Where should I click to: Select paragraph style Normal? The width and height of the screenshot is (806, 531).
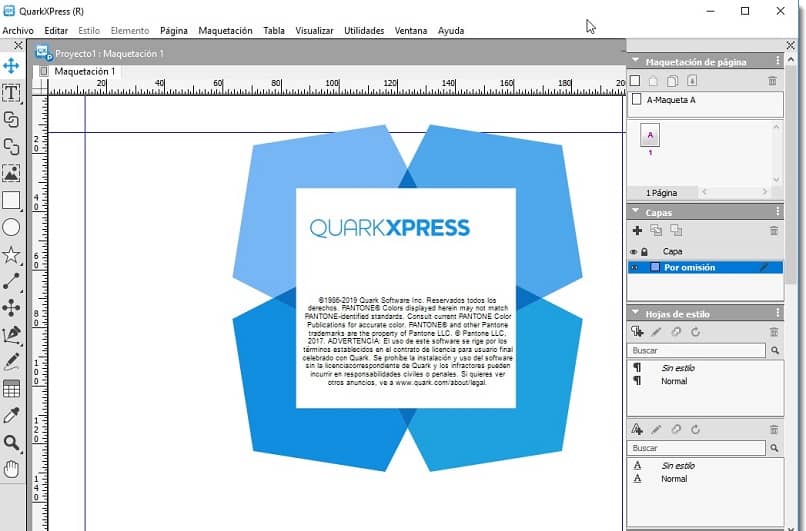coord(674,381)
